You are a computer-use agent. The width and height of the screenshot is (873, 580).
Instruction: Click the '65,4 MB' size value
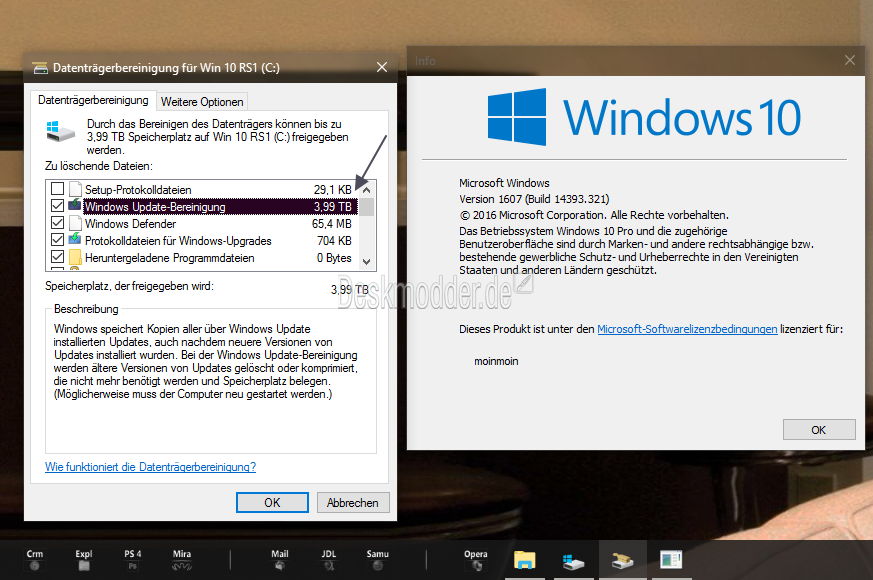[x=332, y=224]
